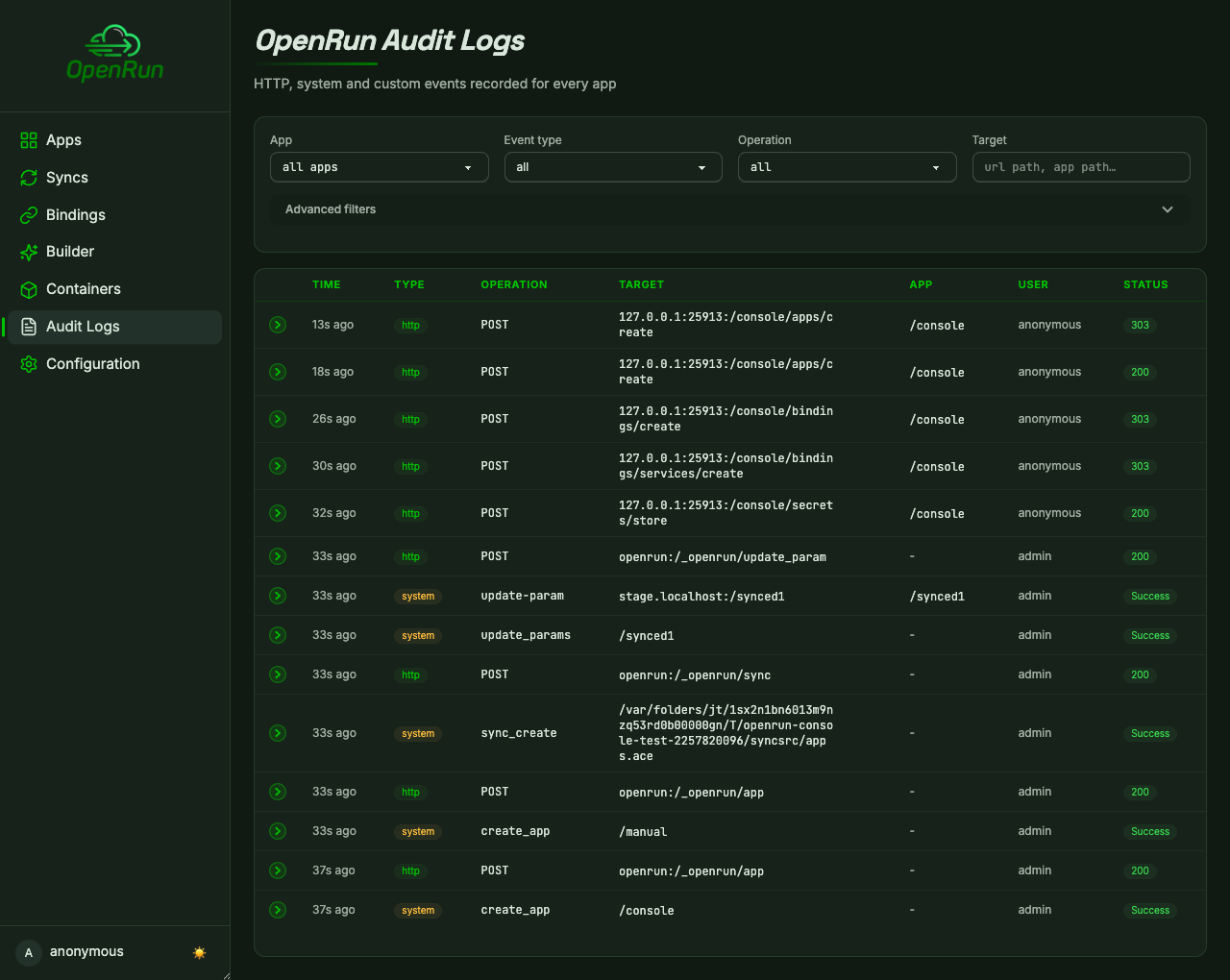Expand the 26s ago bindings/create row
Viewport: 1230px width, 980px height.
click(x=278, y=419)
